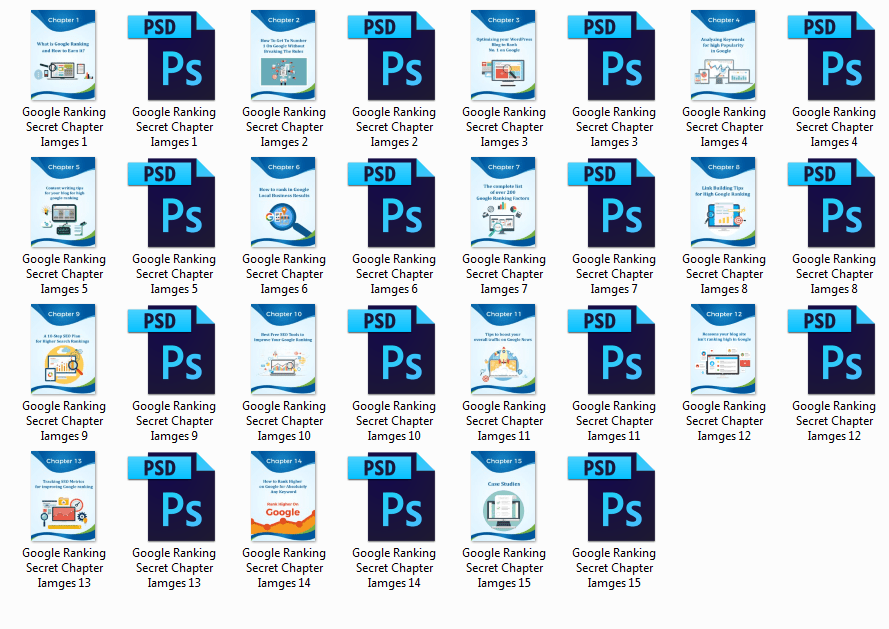Select the PSD file icon for Chapter Iamges 15

(x=614, y=497)
